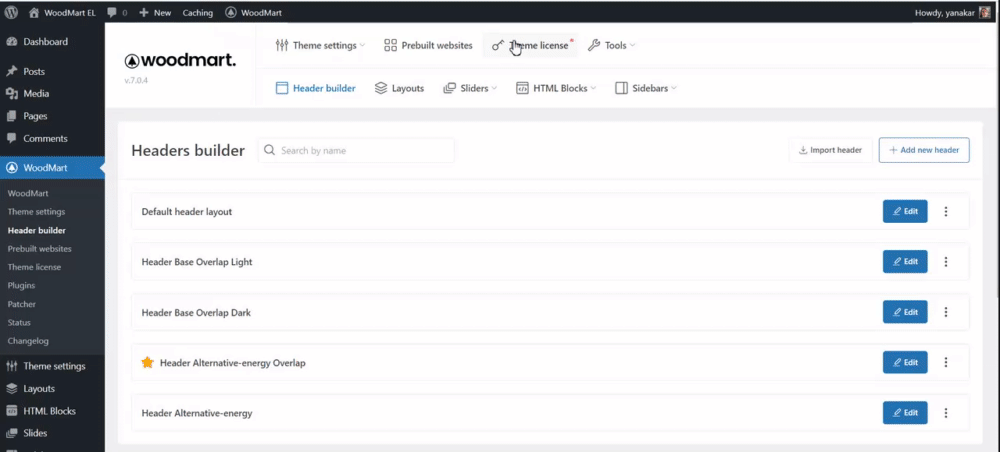This screenshot has height=452, width=1000.
Task: Click the Posts pin icon in sidebar
Action: click(x=11, y=71)
